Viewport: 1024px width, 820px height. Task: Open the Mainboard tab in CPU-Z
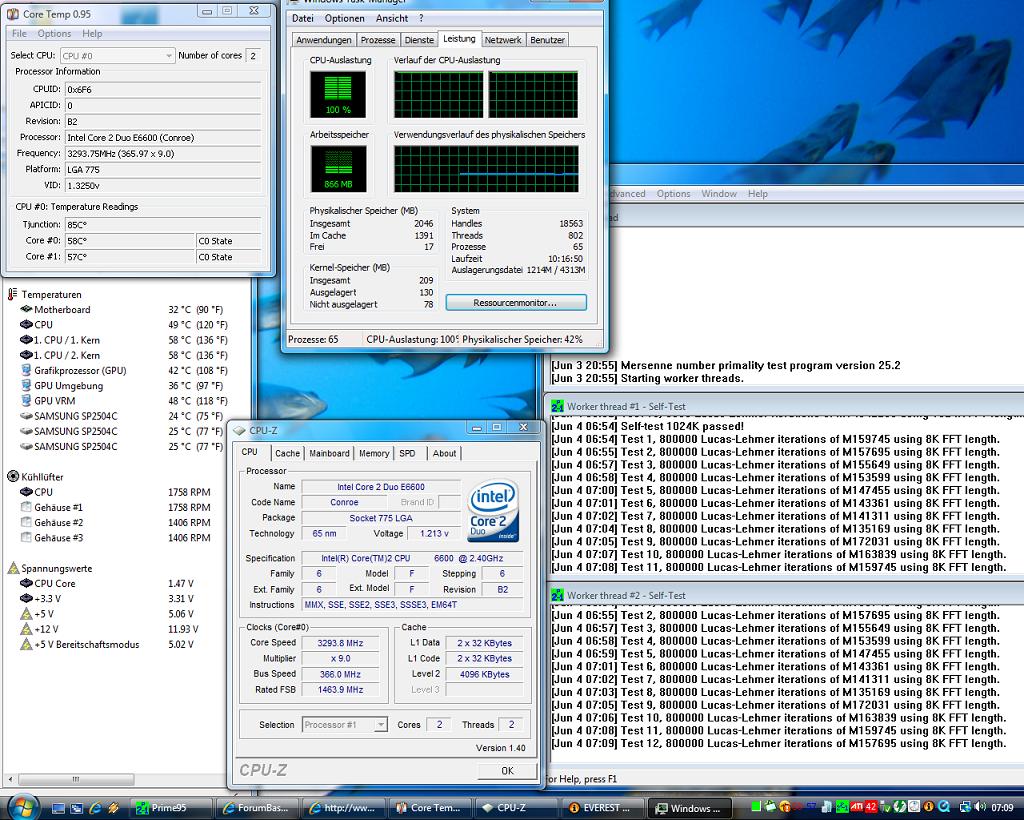pos(329,453)
